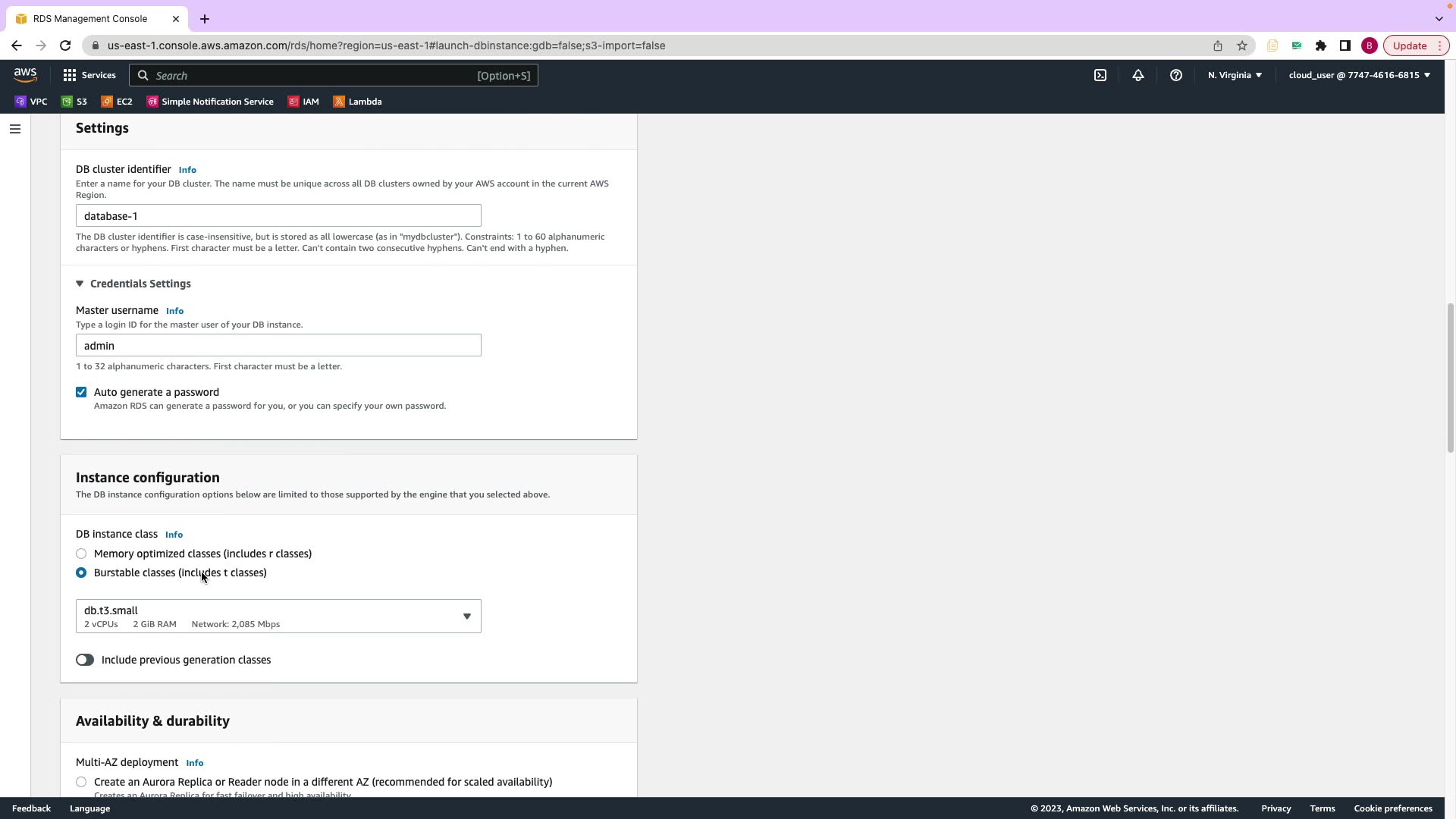Click Info link beside DB cluster identifier
The image size is (1456, 819).
click(187, 170)
